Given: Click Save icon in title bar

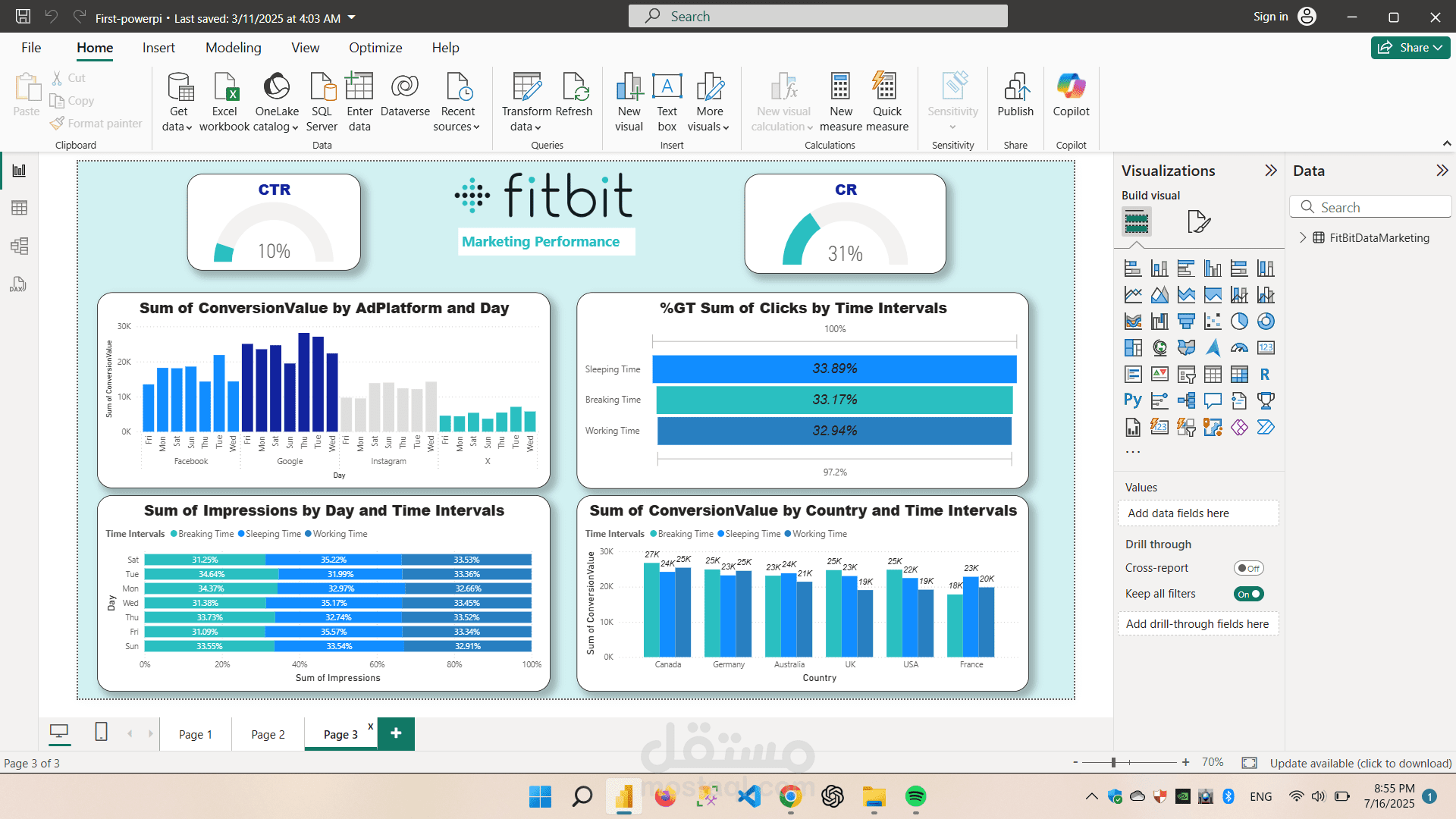Looking at the screenshot, I should [23, 16].
